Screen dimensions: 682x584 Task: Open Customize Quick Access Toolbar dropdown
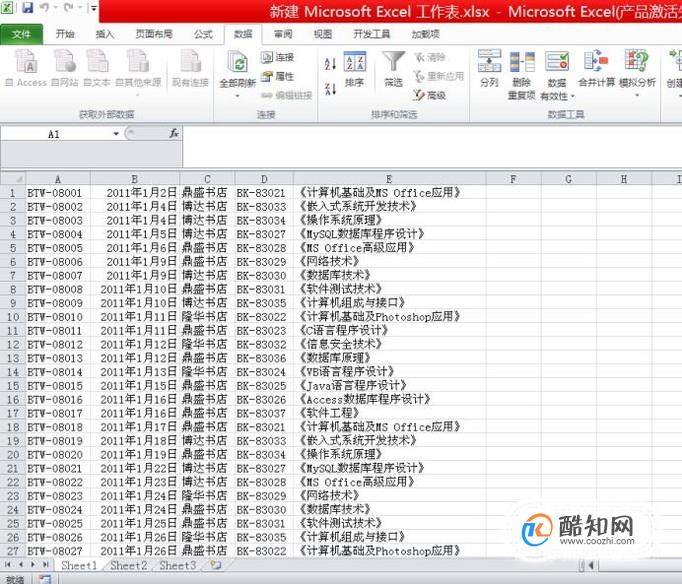point(93,8)
